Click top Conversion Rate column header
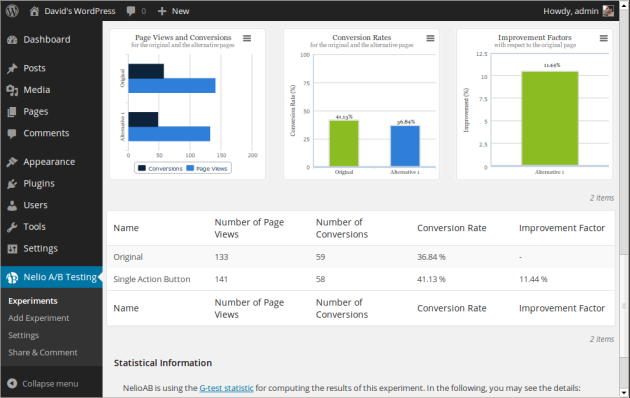This screenshot has height=398, width=630. click(452, 228)
